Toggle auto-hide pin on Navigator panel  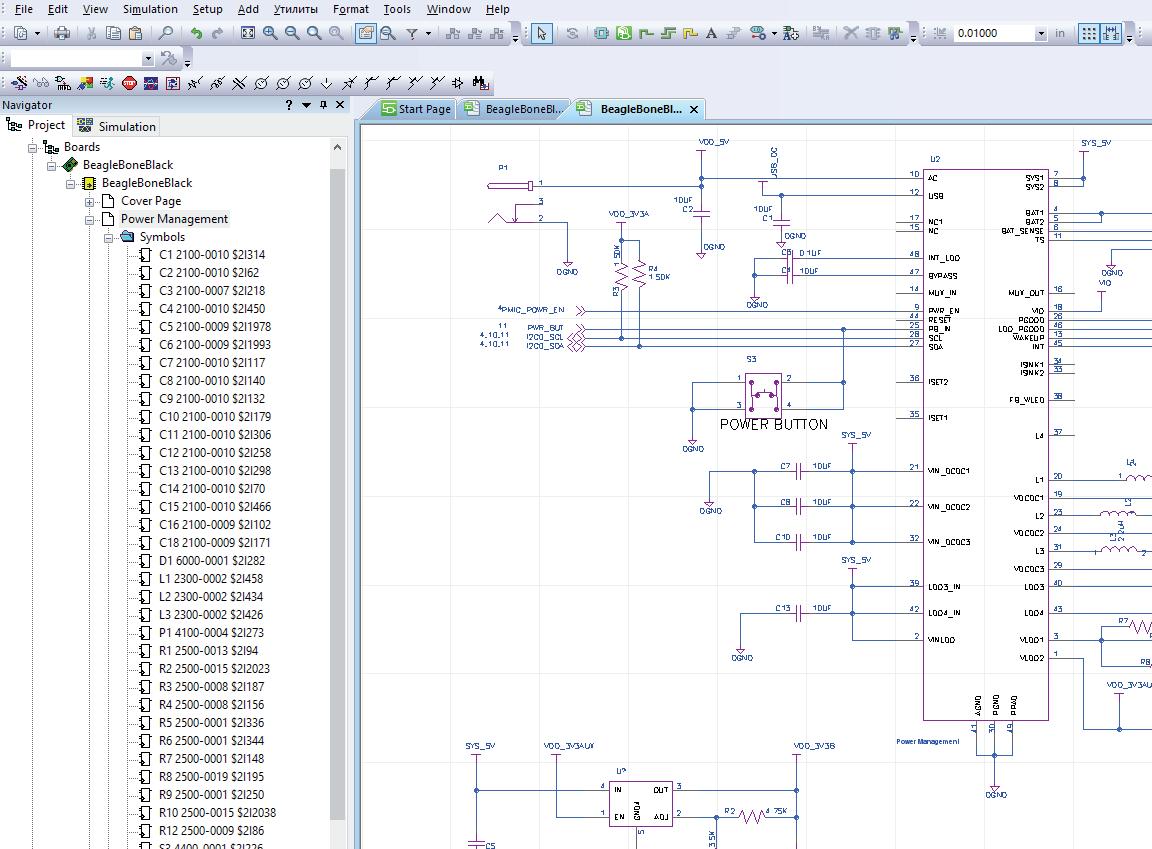(323, 105)
